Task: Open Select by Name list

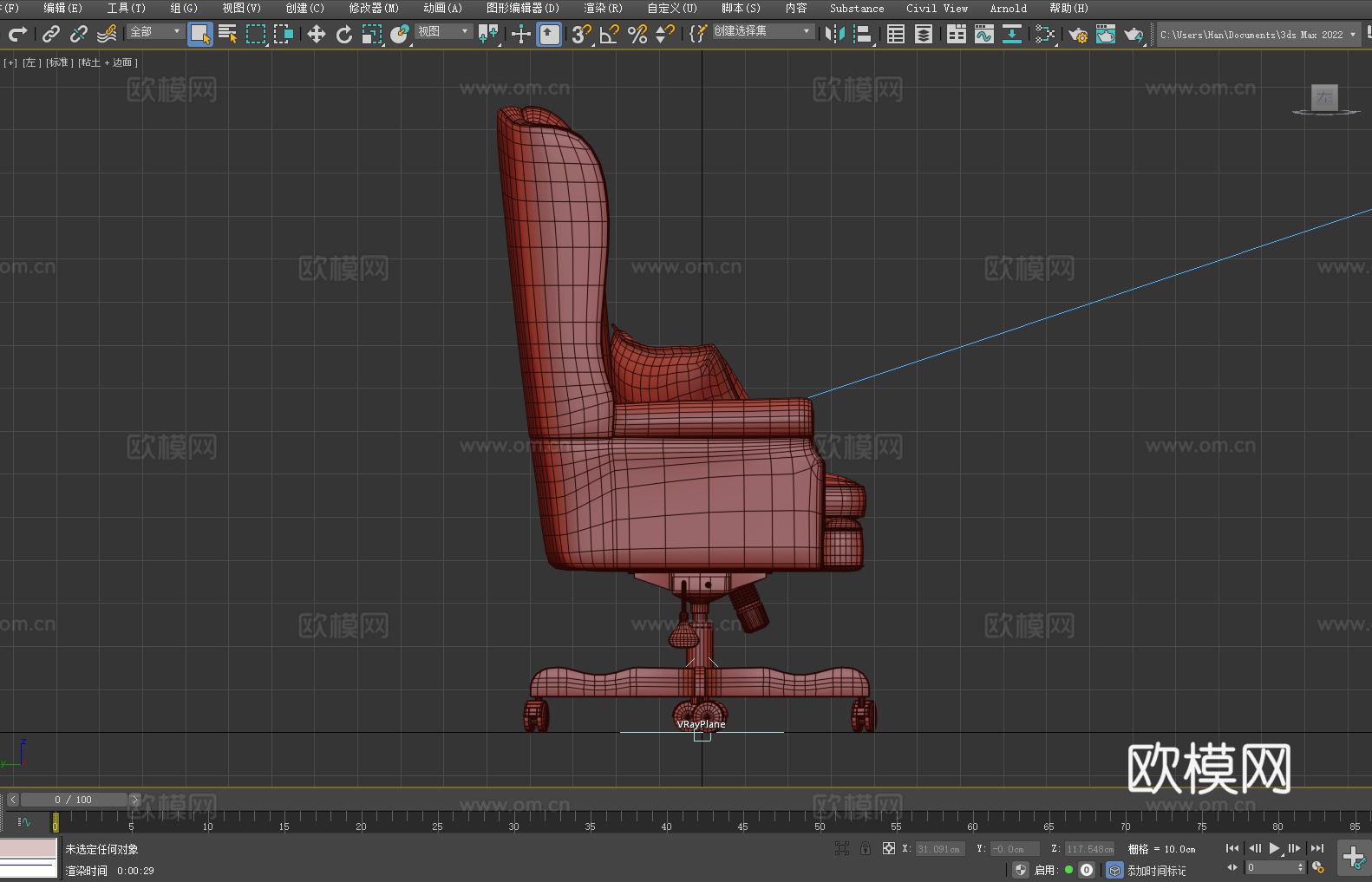Action: 228,34
